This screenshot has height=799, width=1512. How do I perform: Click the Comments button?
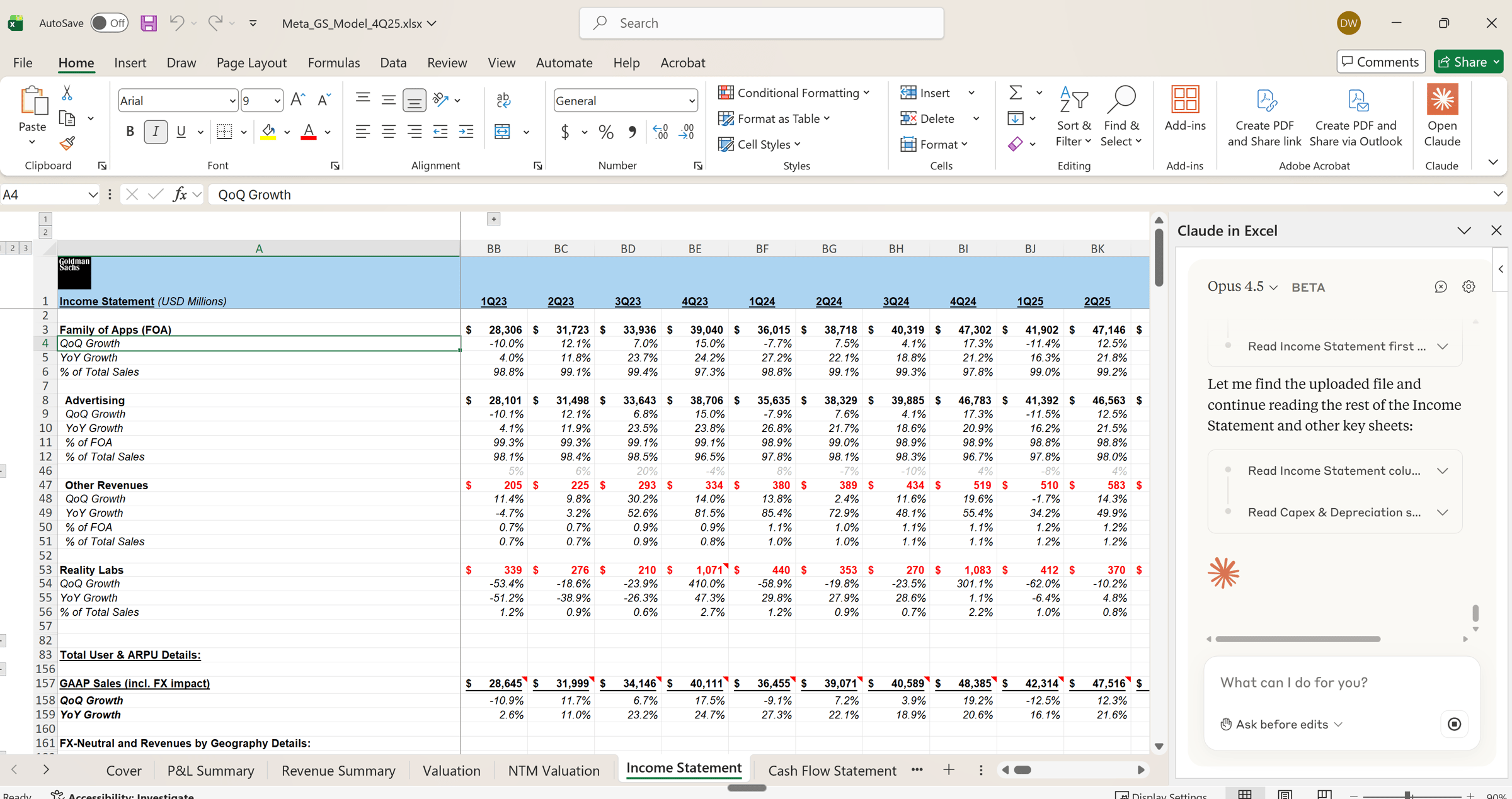point(1380,62)
